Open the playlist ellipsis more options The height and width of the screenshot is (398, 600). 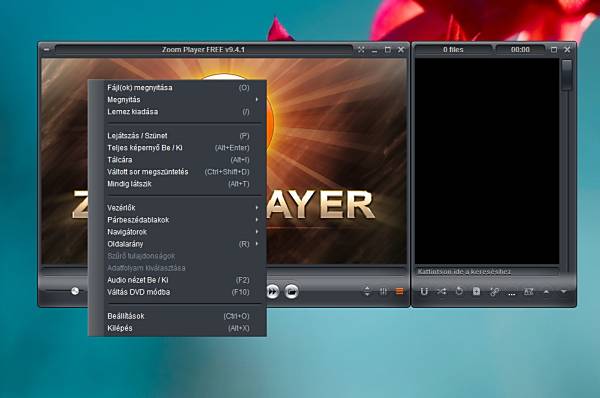click(511, 294)
